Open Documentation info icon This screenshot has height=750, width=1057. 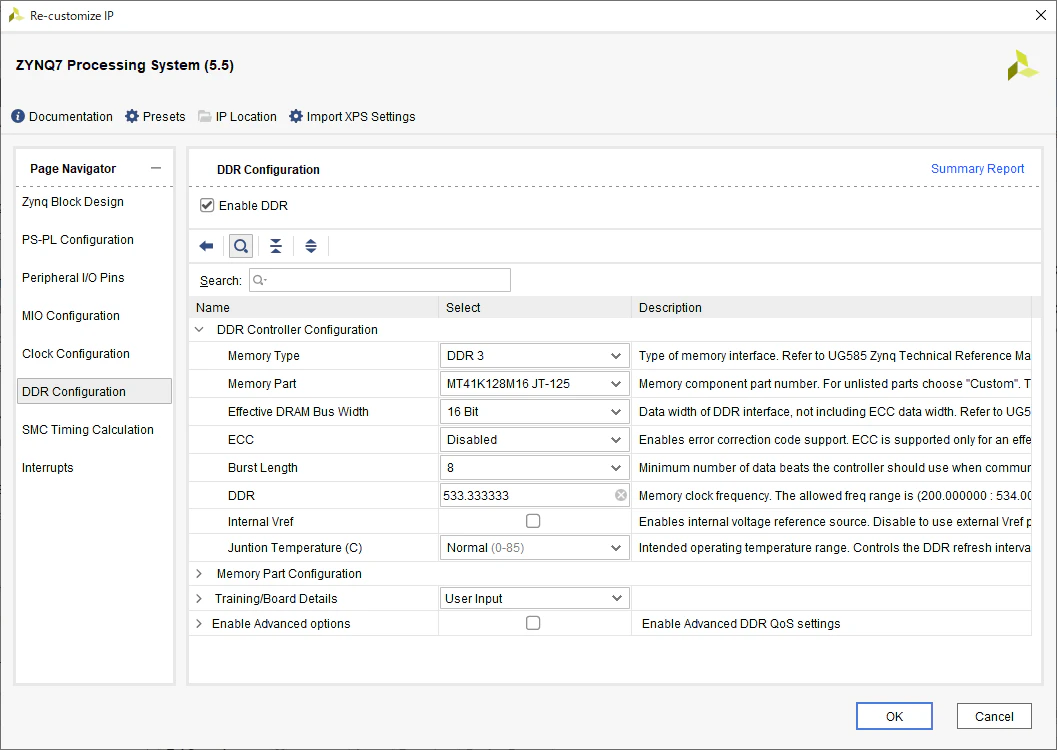(18, 117)
